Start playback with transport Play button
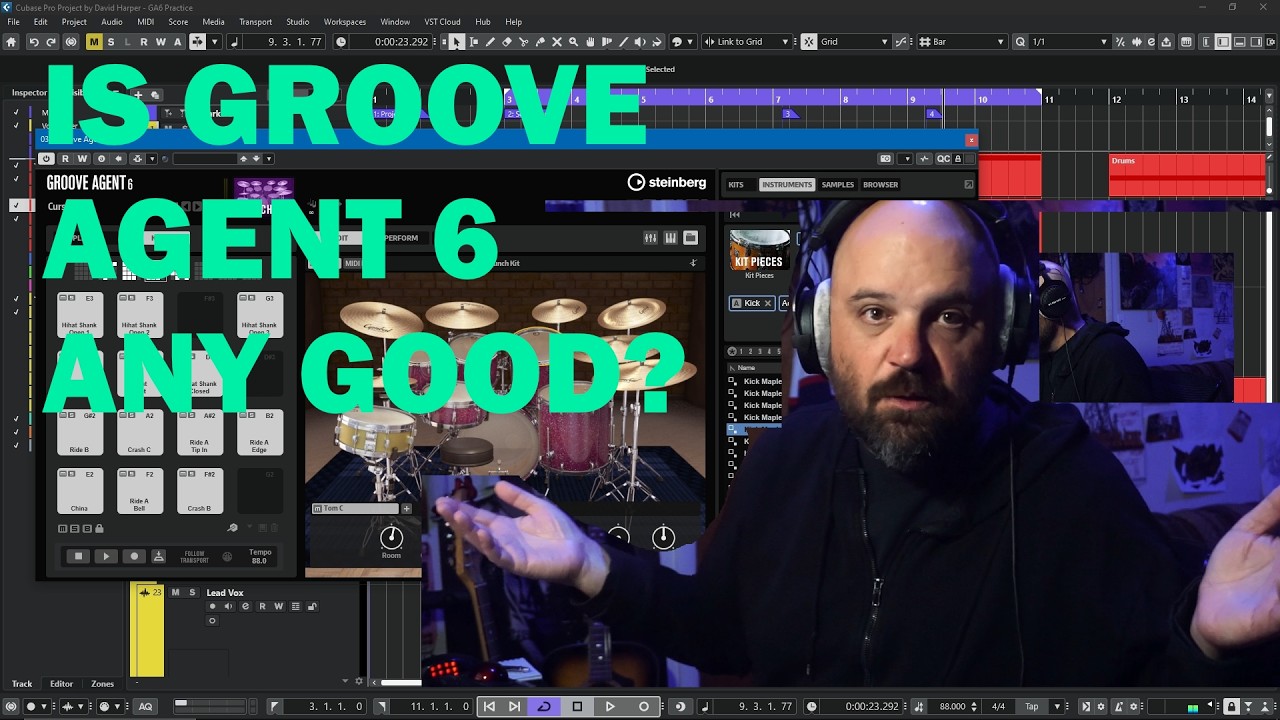Viewport: 1280px width, 720px height. click(610, 706)
